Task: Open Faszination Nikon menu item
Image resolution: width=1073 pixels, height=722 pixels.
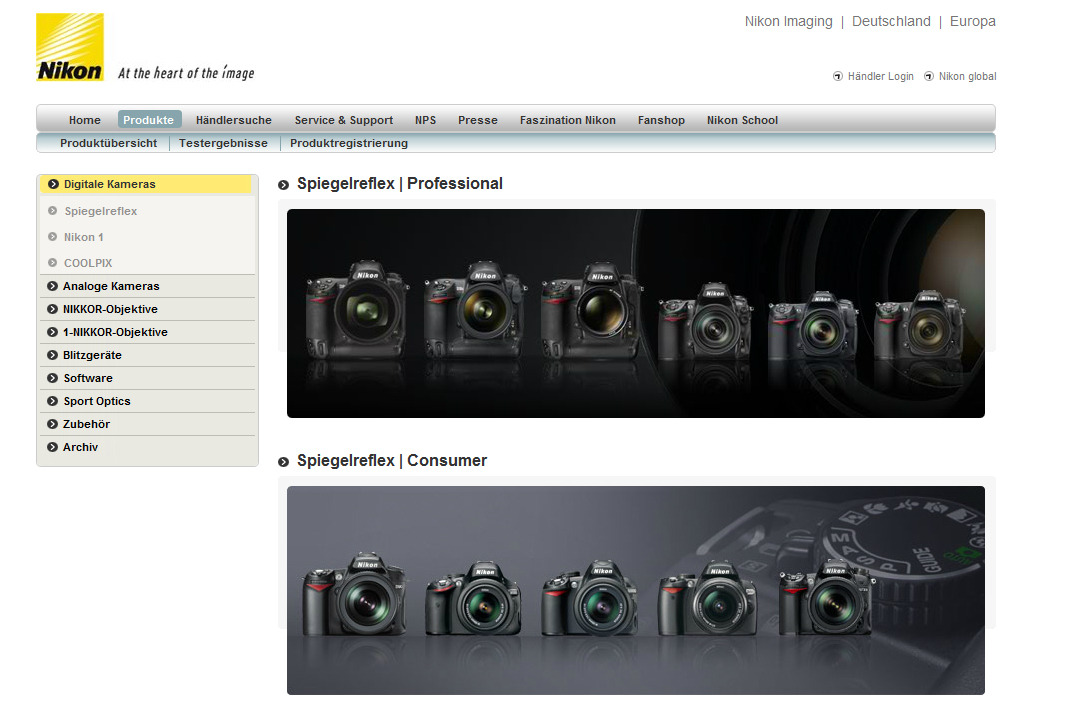Action: (567, 120)
